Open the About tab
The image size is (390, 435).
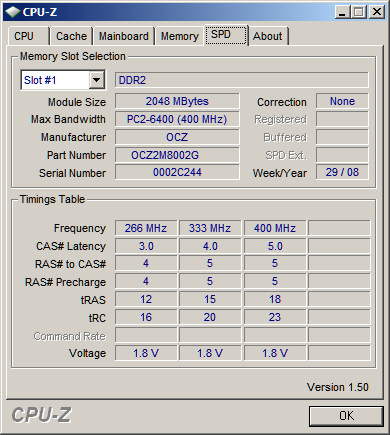tap(268, 36)
